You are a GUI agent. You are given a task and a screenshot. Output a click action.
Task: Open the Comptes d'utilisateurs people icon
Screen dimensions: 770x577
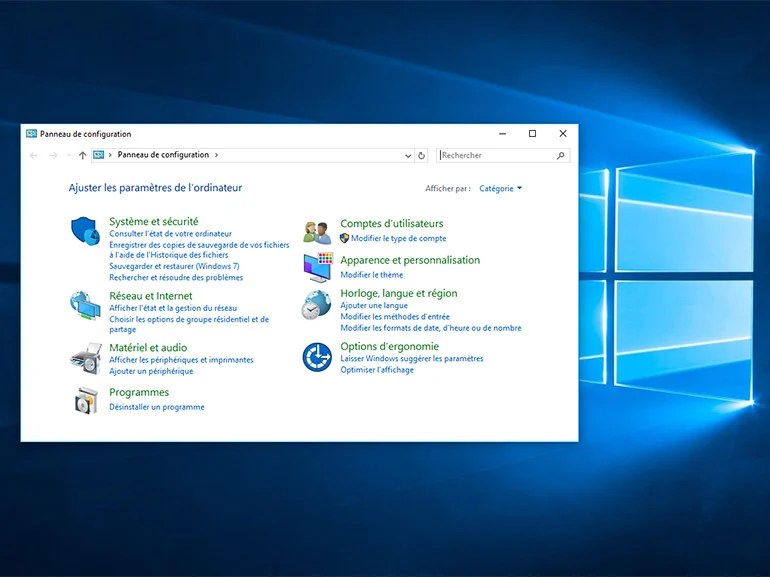point(317,233)
